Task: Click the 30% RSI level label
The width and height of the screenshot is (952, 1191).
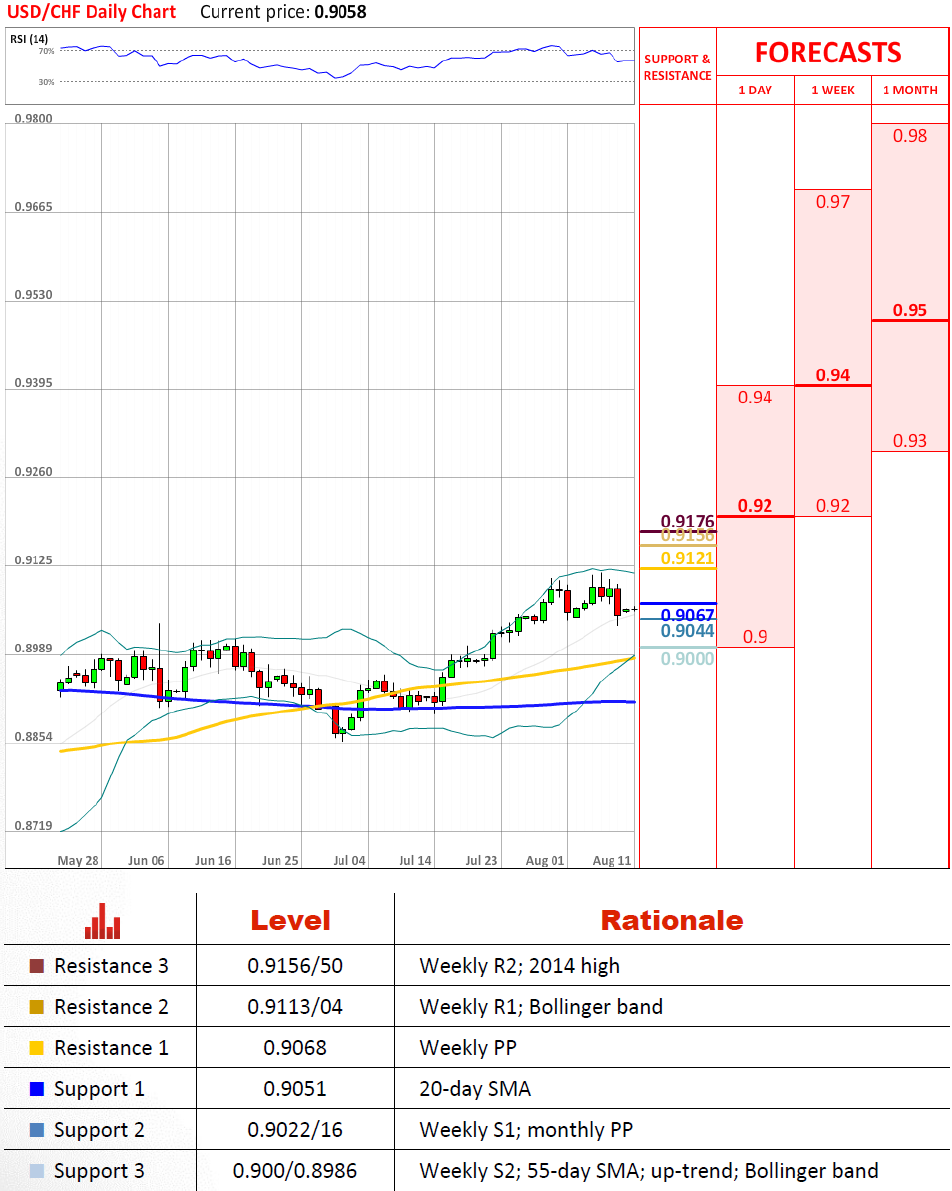Action: click(x=46, y=81)
